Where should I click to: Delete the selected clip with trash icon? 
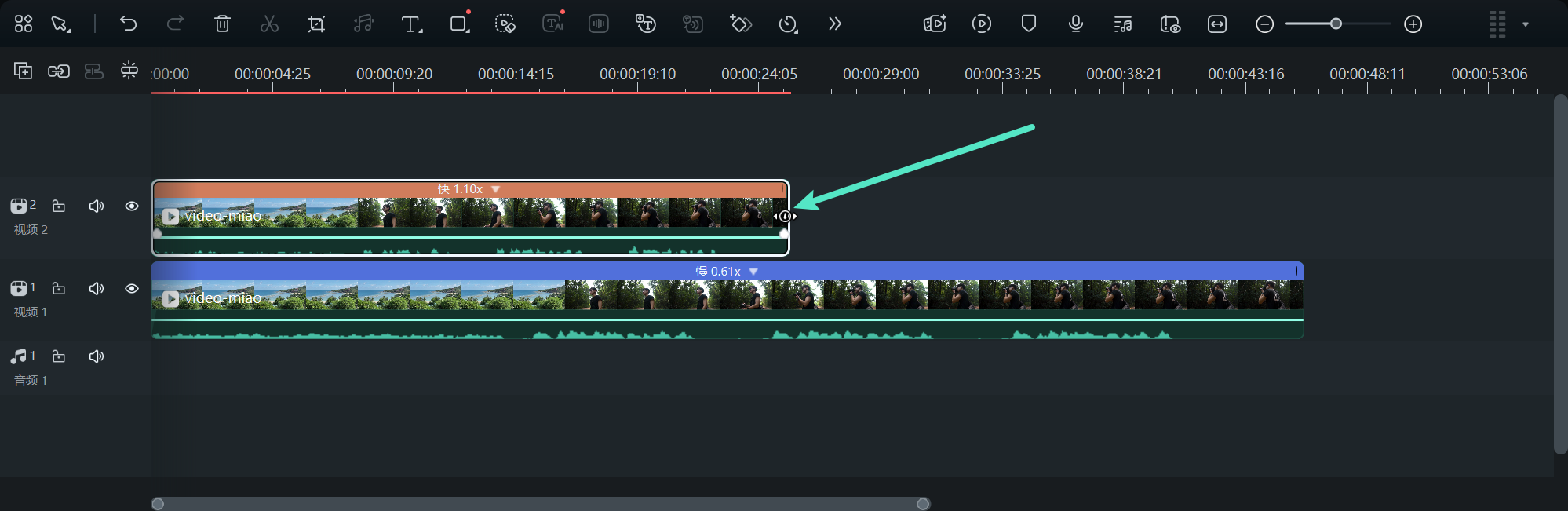pyautogui.click(x=222, y=24)
